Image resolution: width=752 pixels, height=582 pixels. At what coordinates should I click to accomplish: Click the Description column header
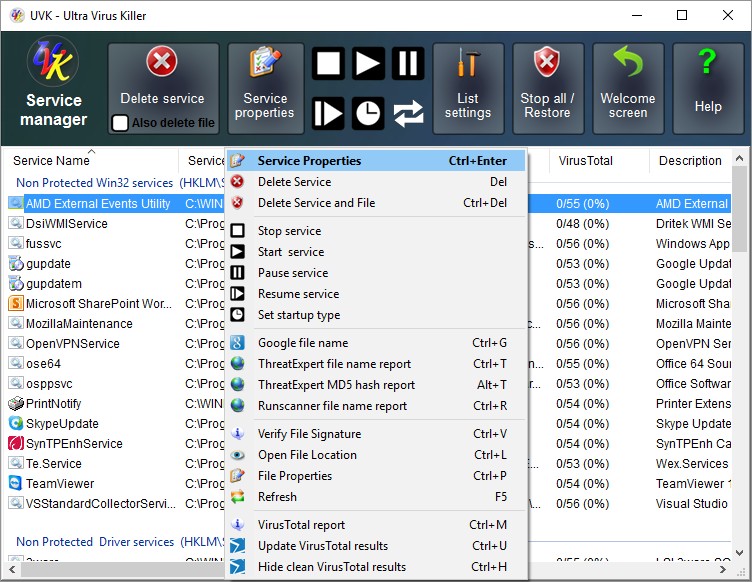(690, 161)
